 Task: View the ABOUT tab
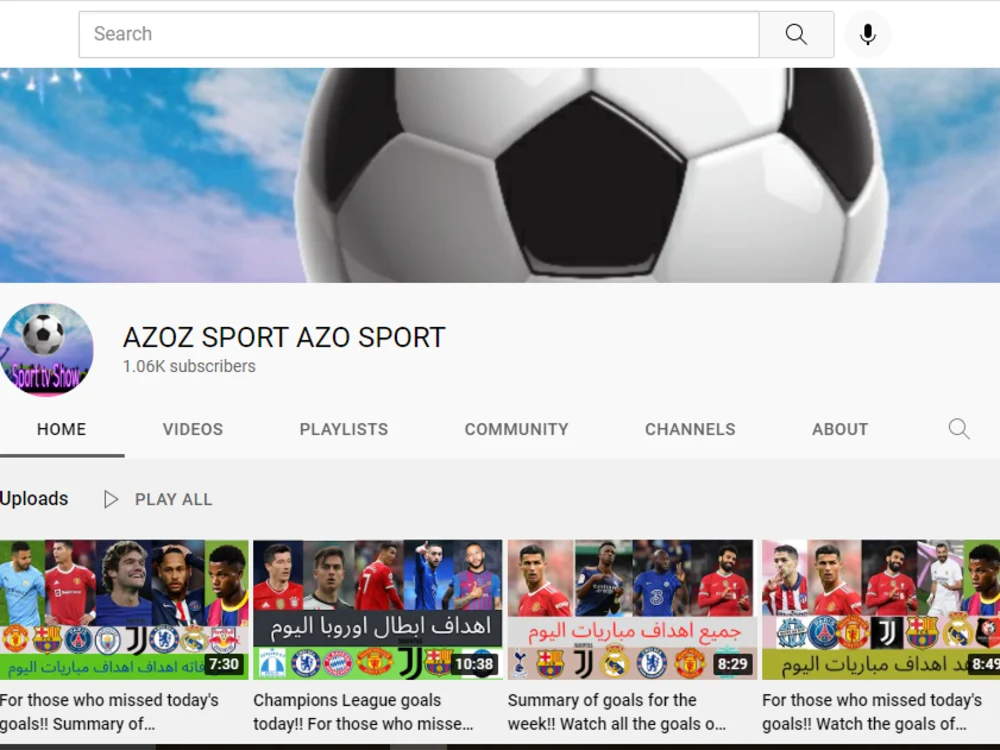tap(840, 429)
